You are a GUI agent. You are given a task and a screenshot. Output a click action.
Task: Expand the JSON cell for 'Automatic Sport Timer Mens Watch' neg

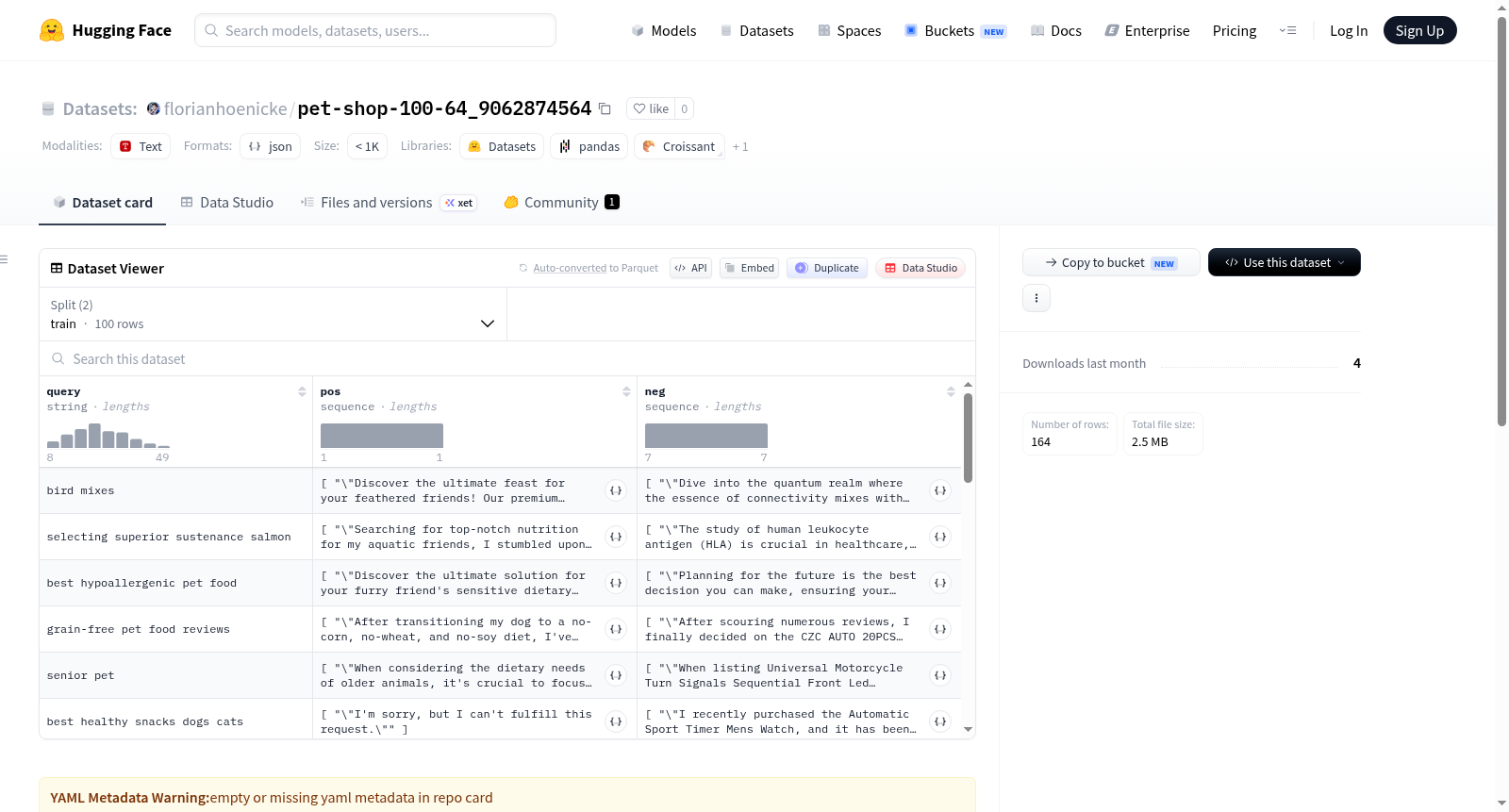pos(940,721)
